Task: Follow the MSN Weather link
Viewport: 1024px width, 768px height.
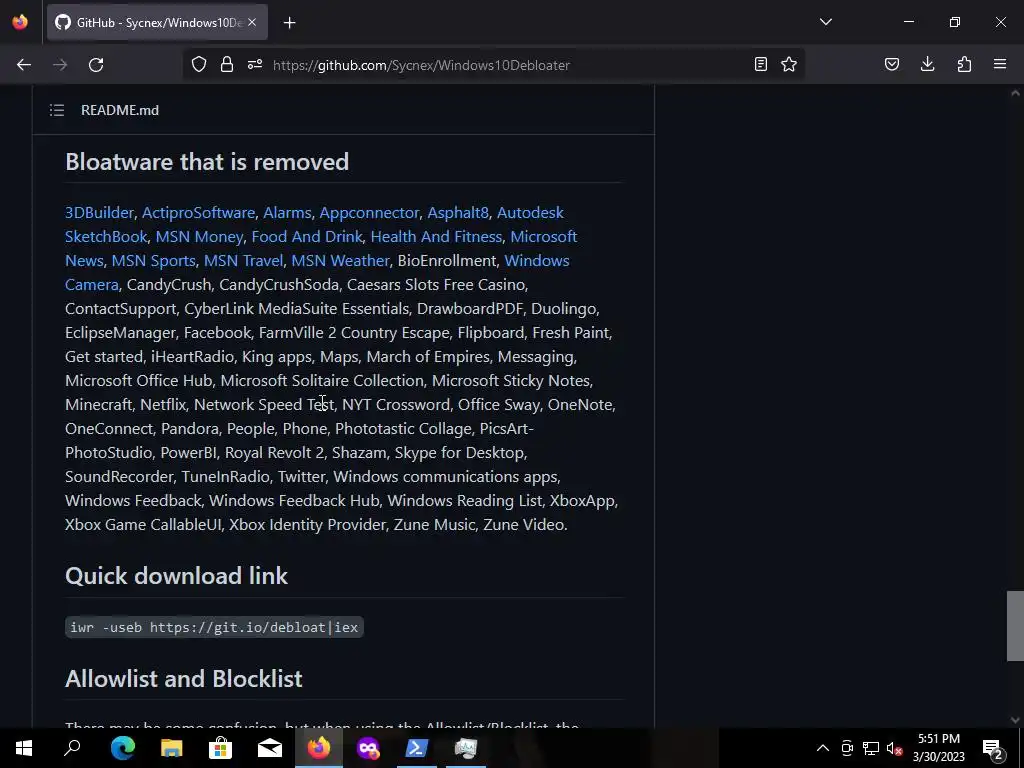Action: click(340, 261)
